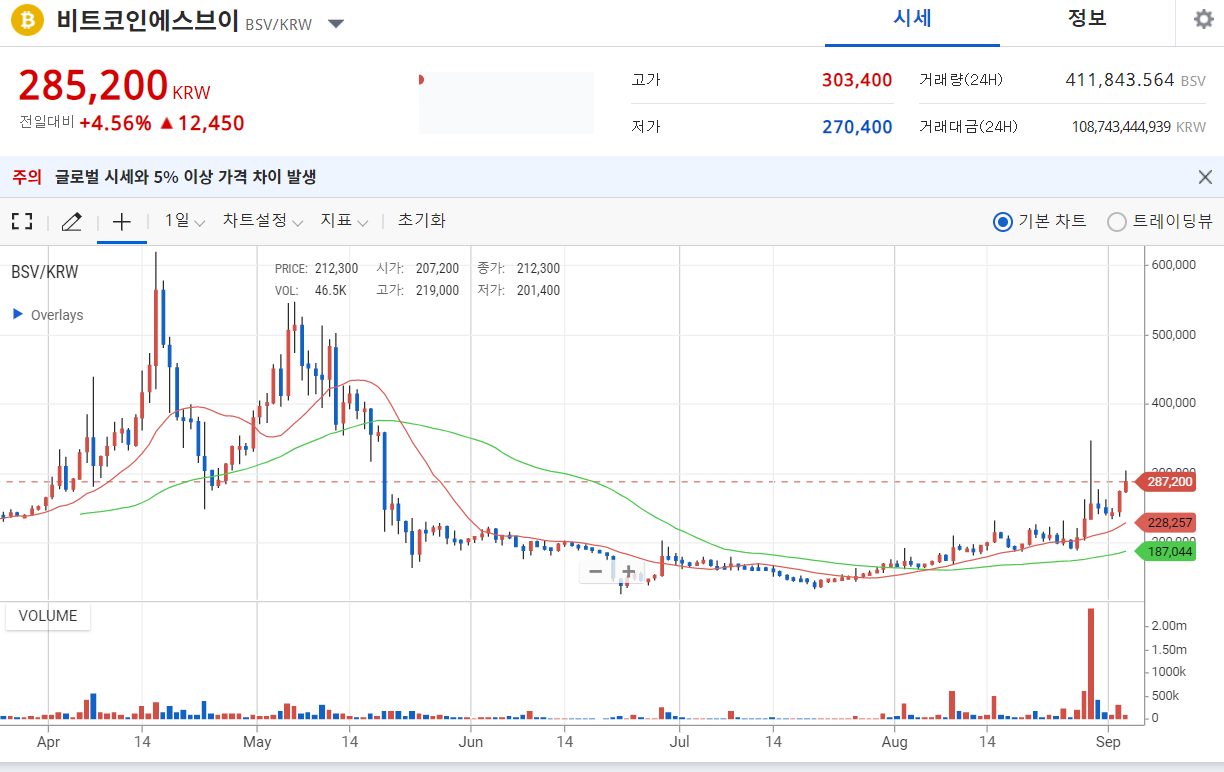Click the Jul date label on axis
The image size is (1224, 772).
[680, 742]
